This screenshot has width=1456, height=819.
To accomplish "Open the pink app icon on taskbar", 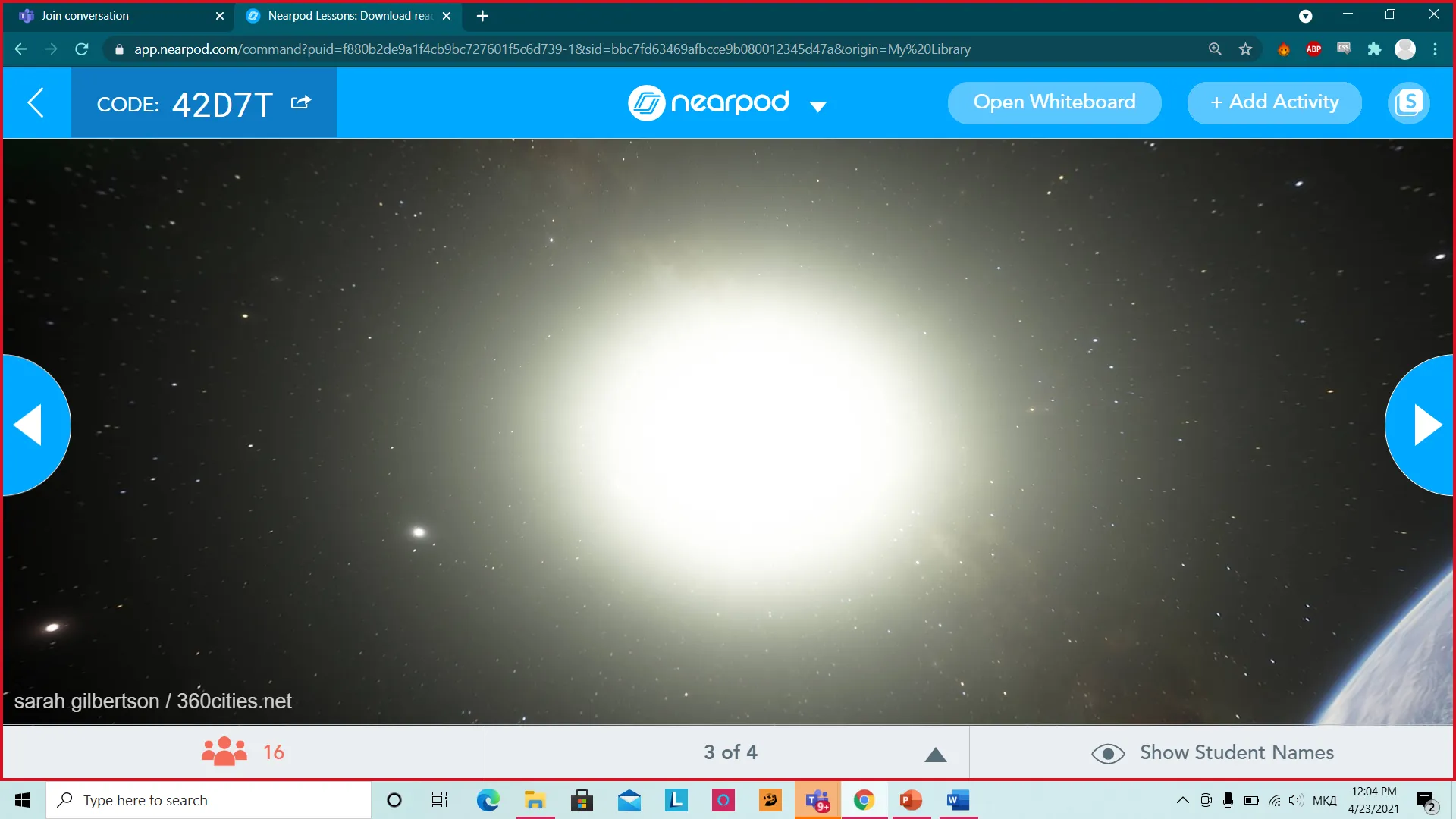I will (723, 800).
